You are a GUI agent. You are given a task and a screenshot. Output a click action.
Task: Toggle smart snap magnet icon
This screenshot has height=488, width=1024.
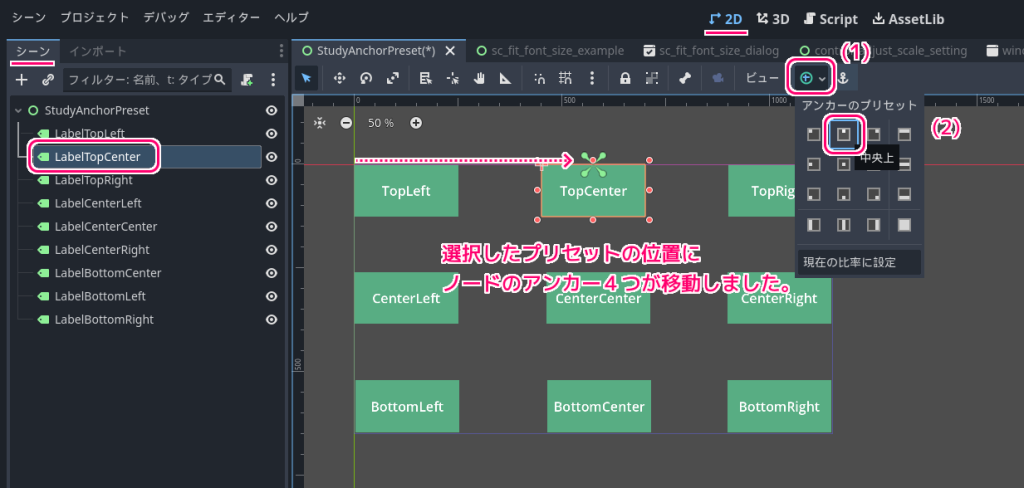539,78
